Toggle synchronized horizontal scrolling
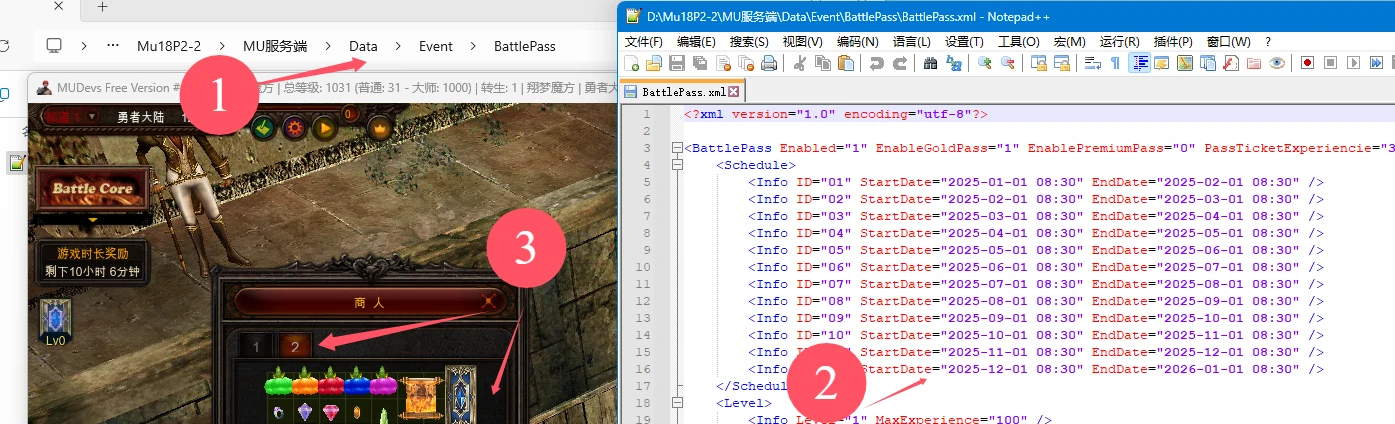The height and width of the screenshot is (424, 1395). click(x=1062, y=63)
